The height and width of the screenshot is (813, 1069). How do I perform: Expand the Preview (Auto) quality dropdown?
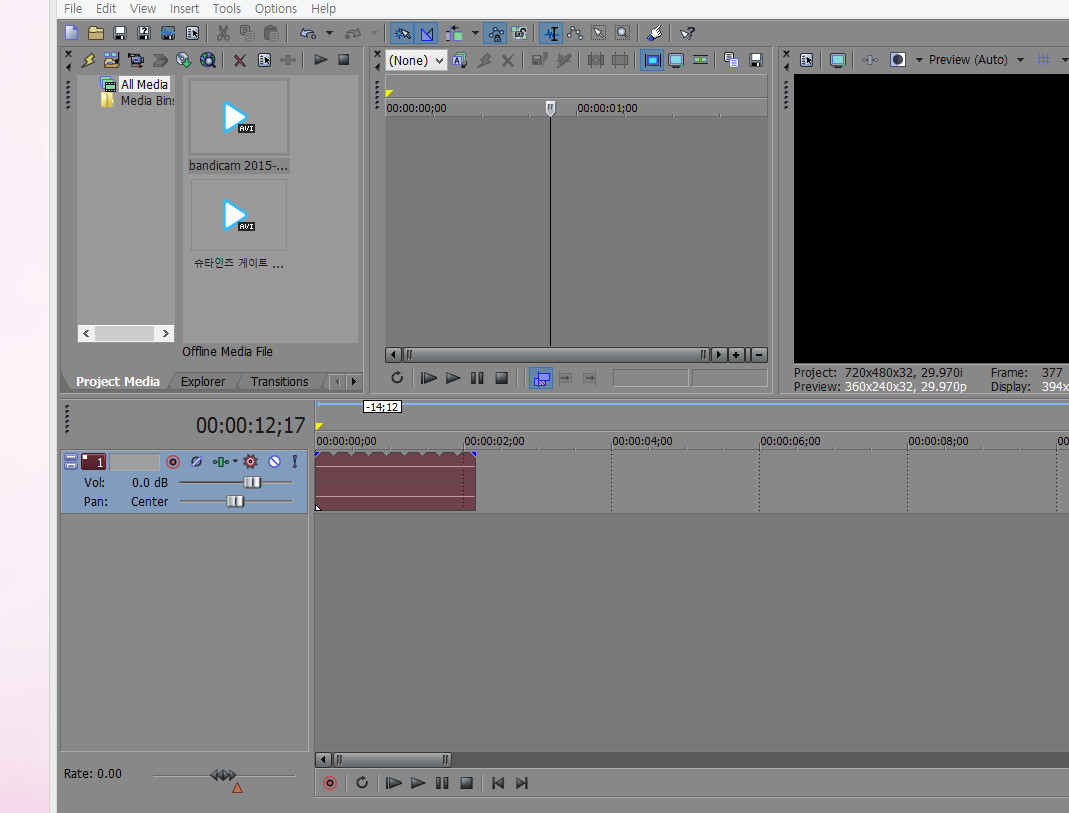pos(1020,60)
